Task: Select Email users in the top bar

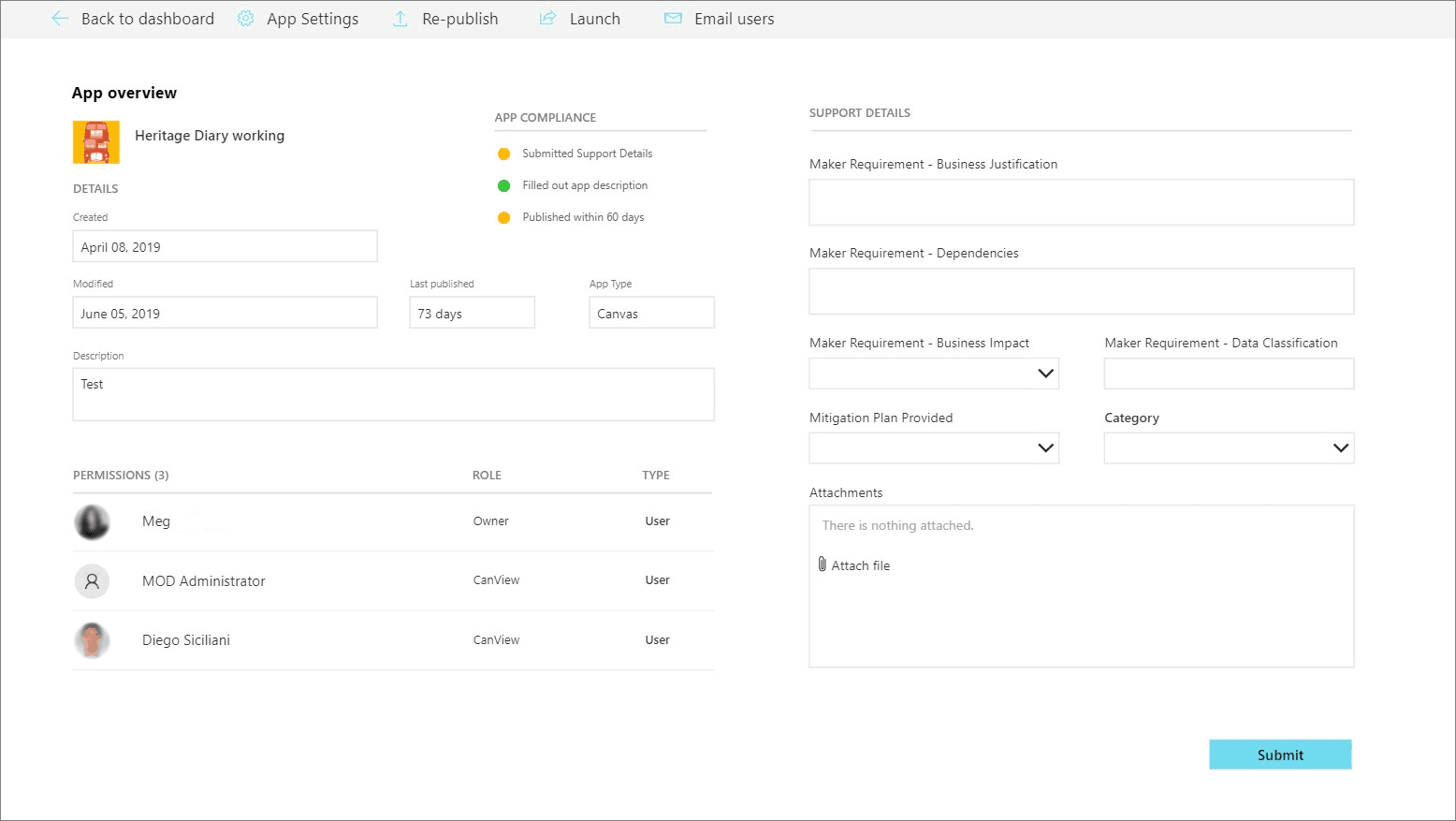Action: (x=734, y=19)
